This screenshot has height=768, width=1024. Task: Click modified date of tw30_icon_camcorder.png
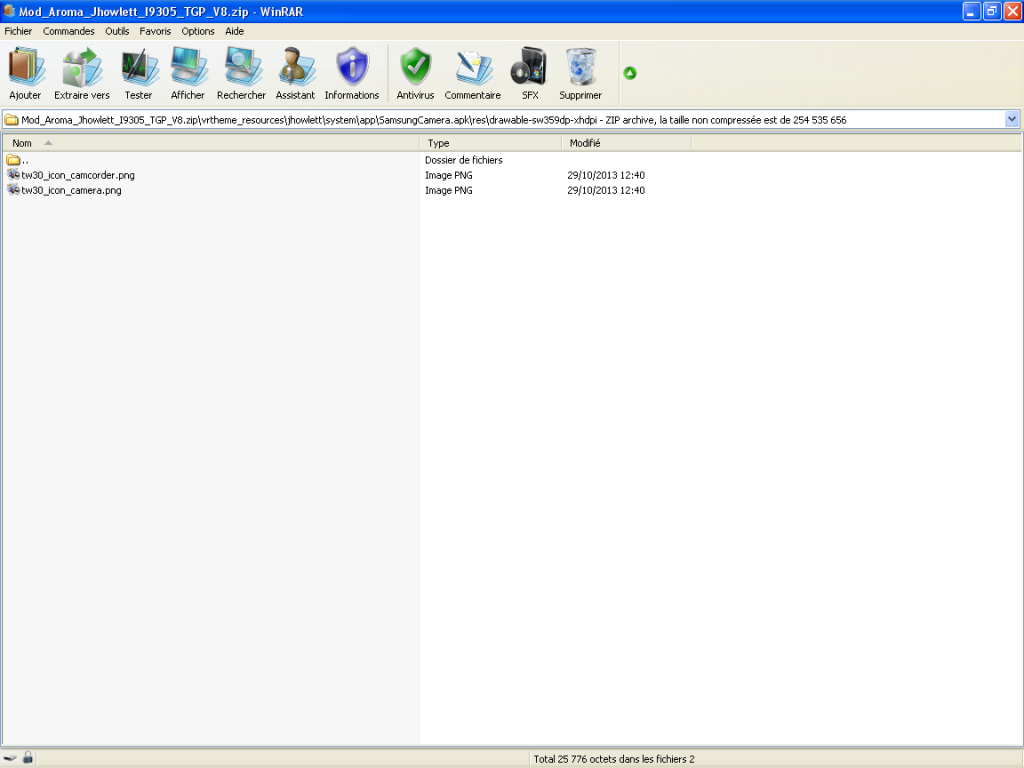pyautogui.click(x=606, y=175)
